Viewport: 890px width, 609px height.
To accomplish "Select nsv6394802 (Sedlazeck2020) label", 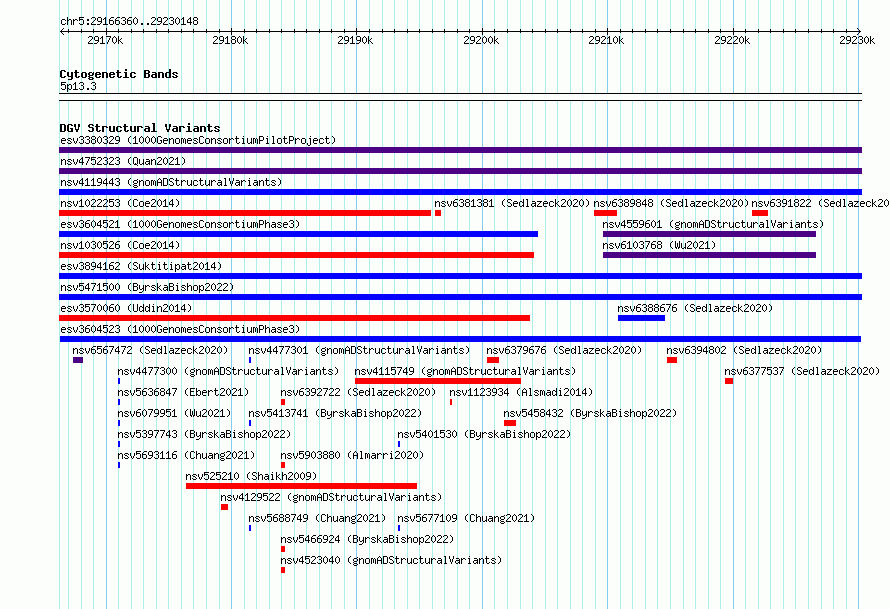I will coord(744,350).
